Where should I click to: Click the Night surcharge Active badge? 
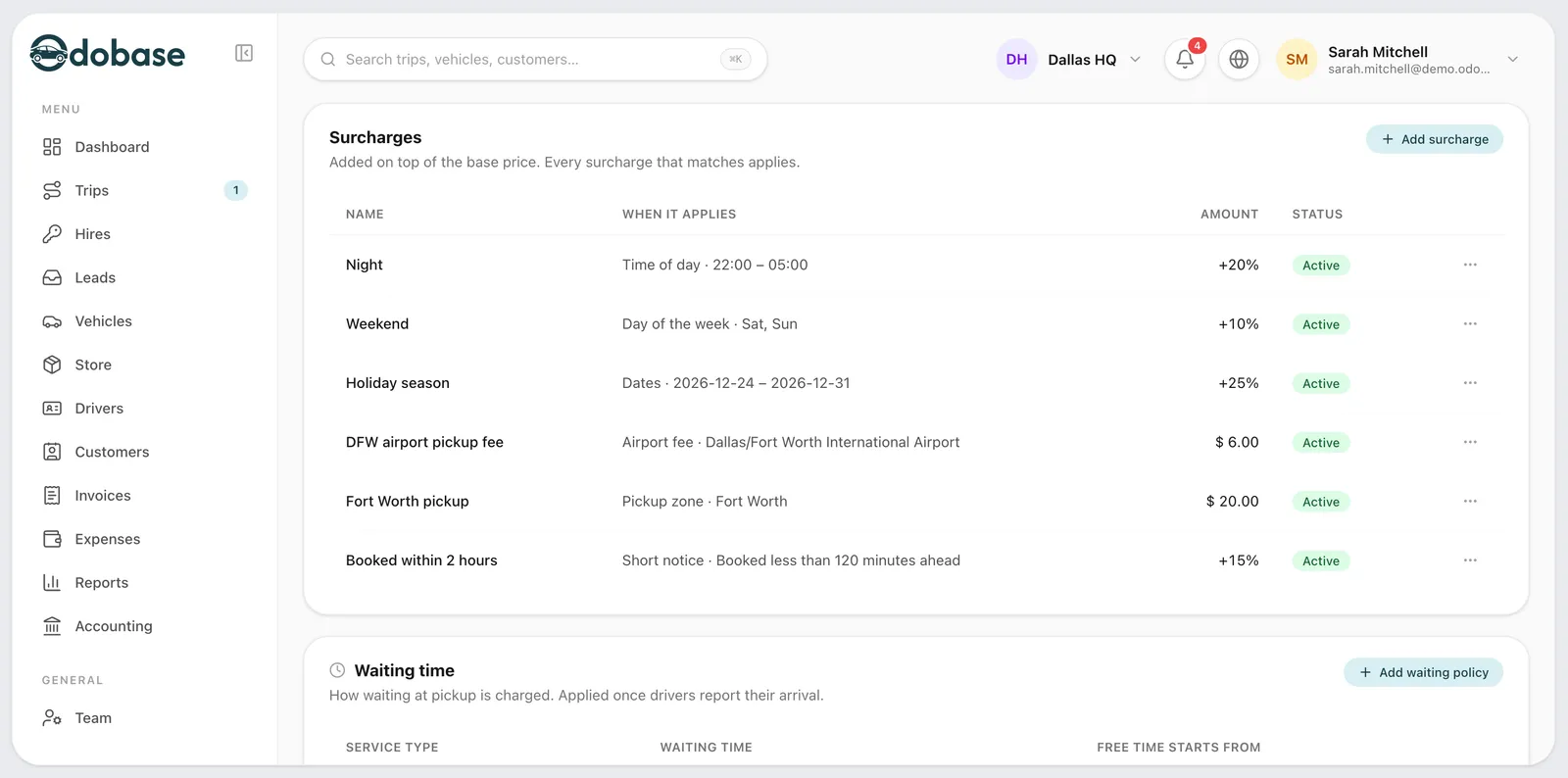(x=1321, y=266)
